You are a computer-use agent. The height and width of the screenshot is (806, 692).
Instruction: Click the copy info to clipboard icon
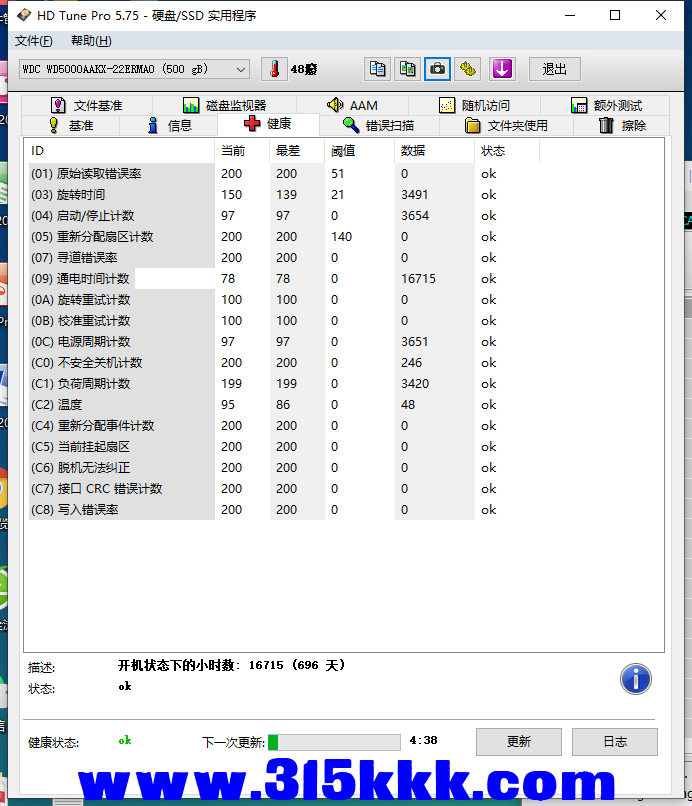pyautogui.click(x=377, y=69)
